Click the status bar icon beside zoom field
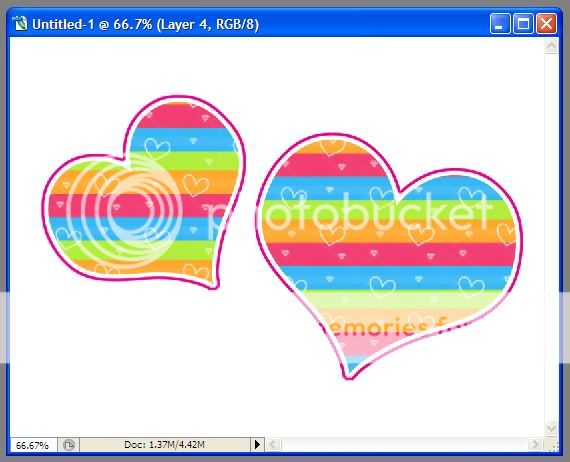 [69, 445]
